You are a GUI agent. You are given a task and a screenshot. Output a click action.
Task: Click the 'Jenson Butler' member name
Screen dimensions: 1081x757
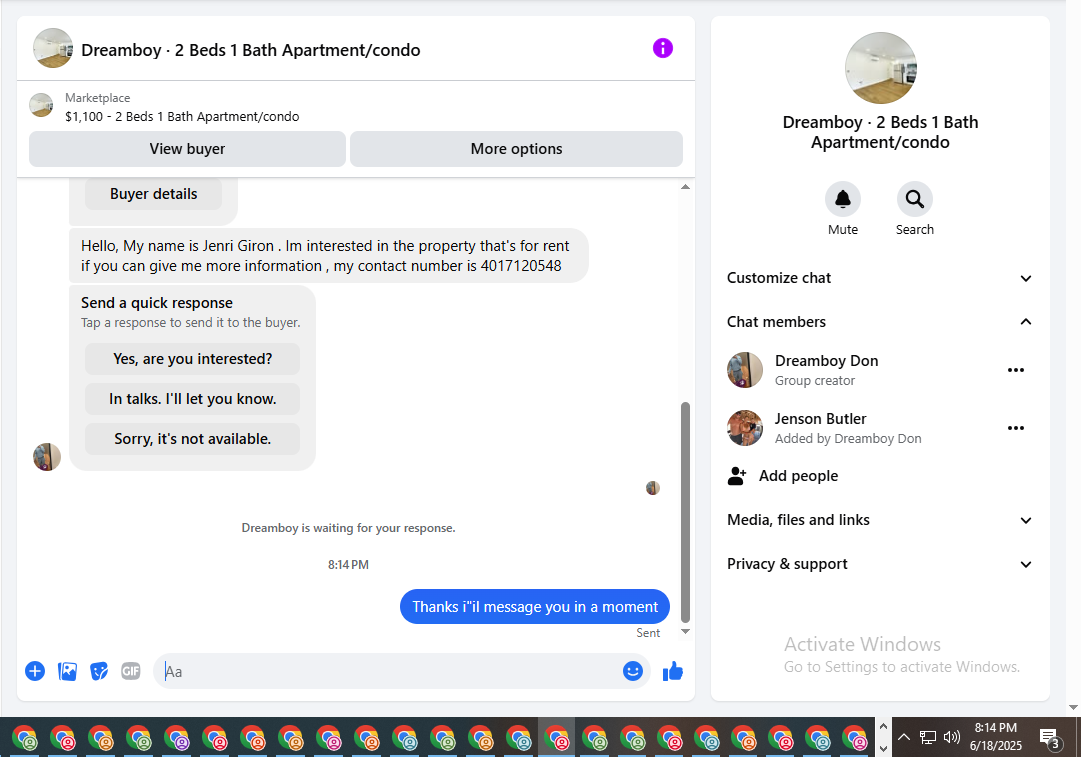(820, 418)
